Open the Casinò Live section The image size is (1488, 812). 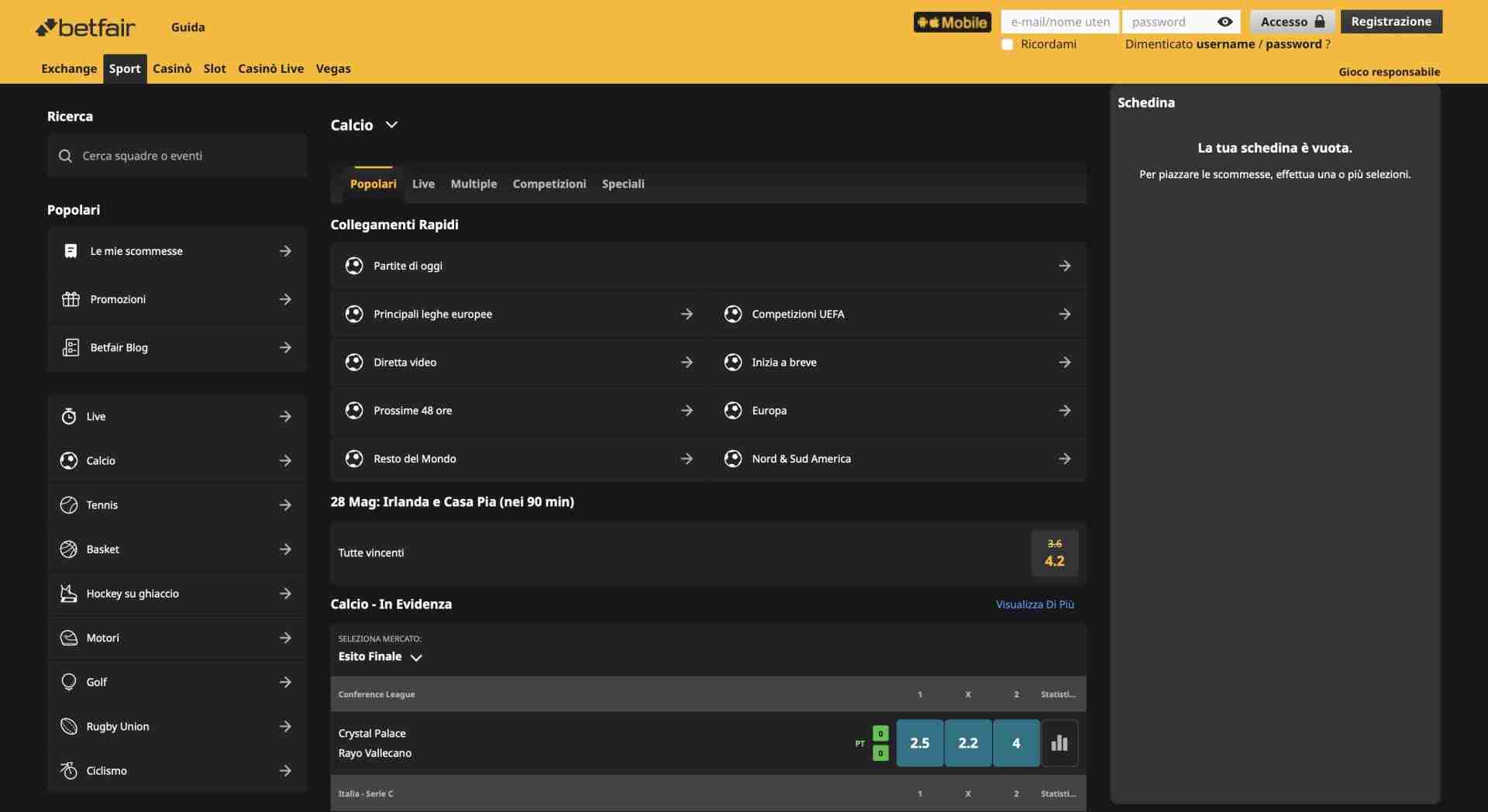270,69
